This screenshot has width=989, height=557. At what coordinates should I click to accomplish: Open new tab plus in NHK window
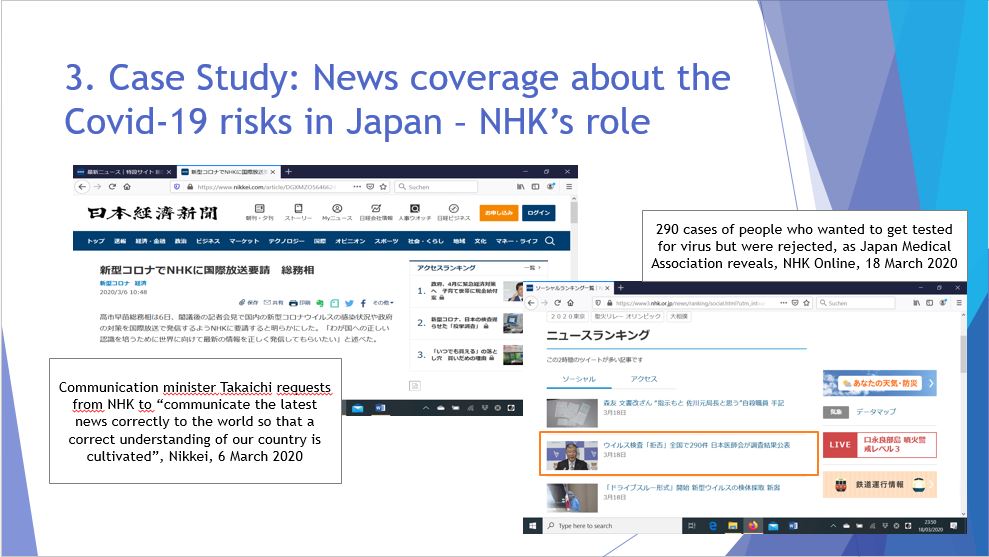[621, 288]
